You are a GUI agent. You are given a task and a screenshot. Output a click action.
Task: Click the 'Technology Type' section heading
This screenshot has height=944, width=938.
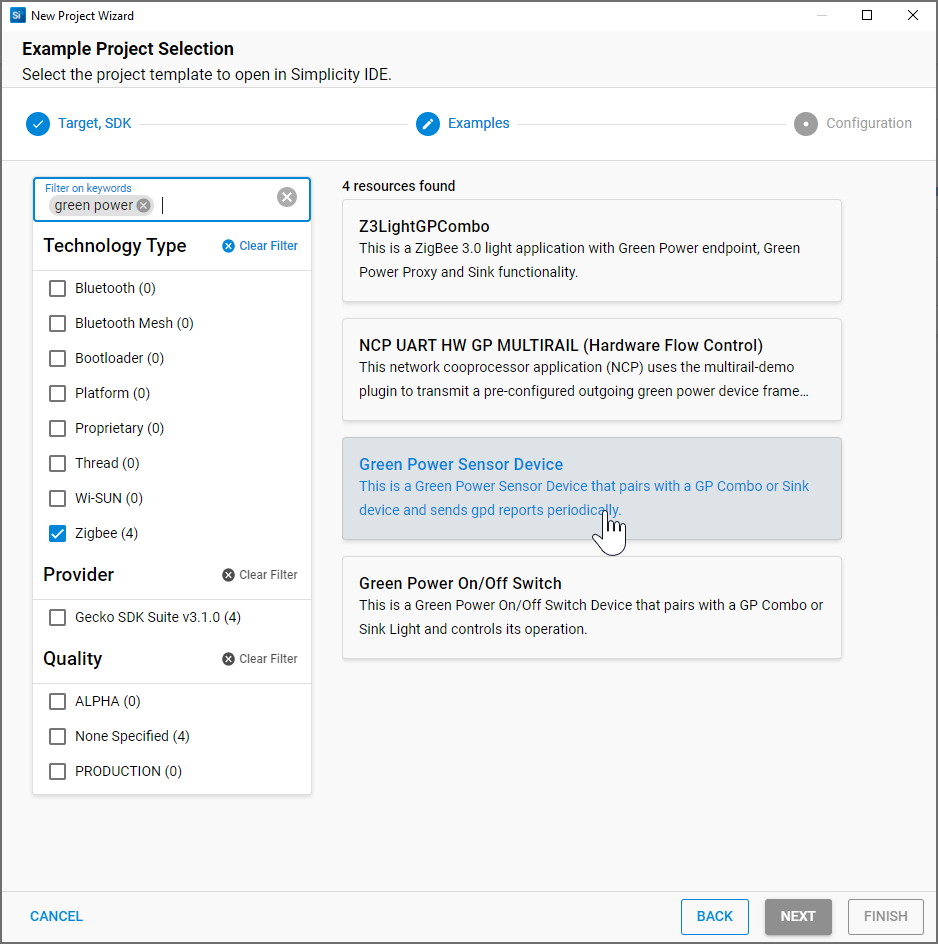point(115,246)
